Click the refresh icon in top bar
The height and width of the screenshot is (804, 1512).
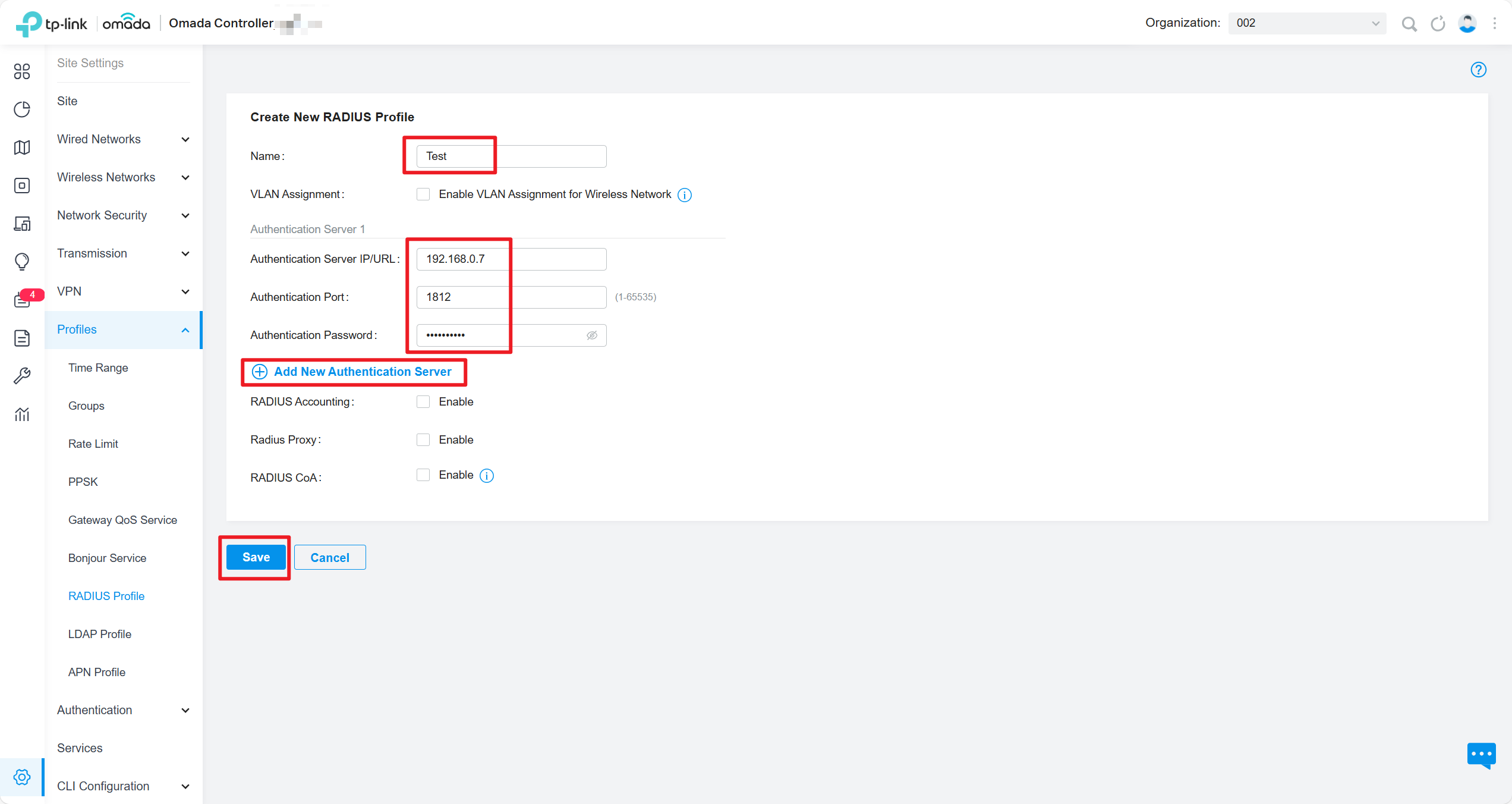click(x=1438, y=24)
